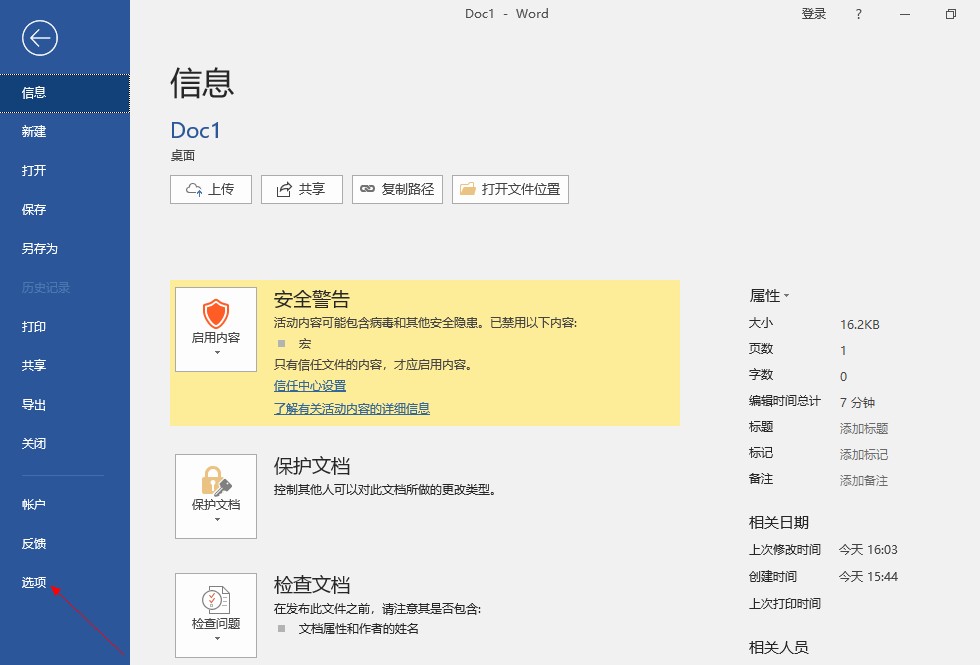This screenshot has height=665, width=980.
Task: Go to 打印 in the sidebar
Action: [65, 327]
